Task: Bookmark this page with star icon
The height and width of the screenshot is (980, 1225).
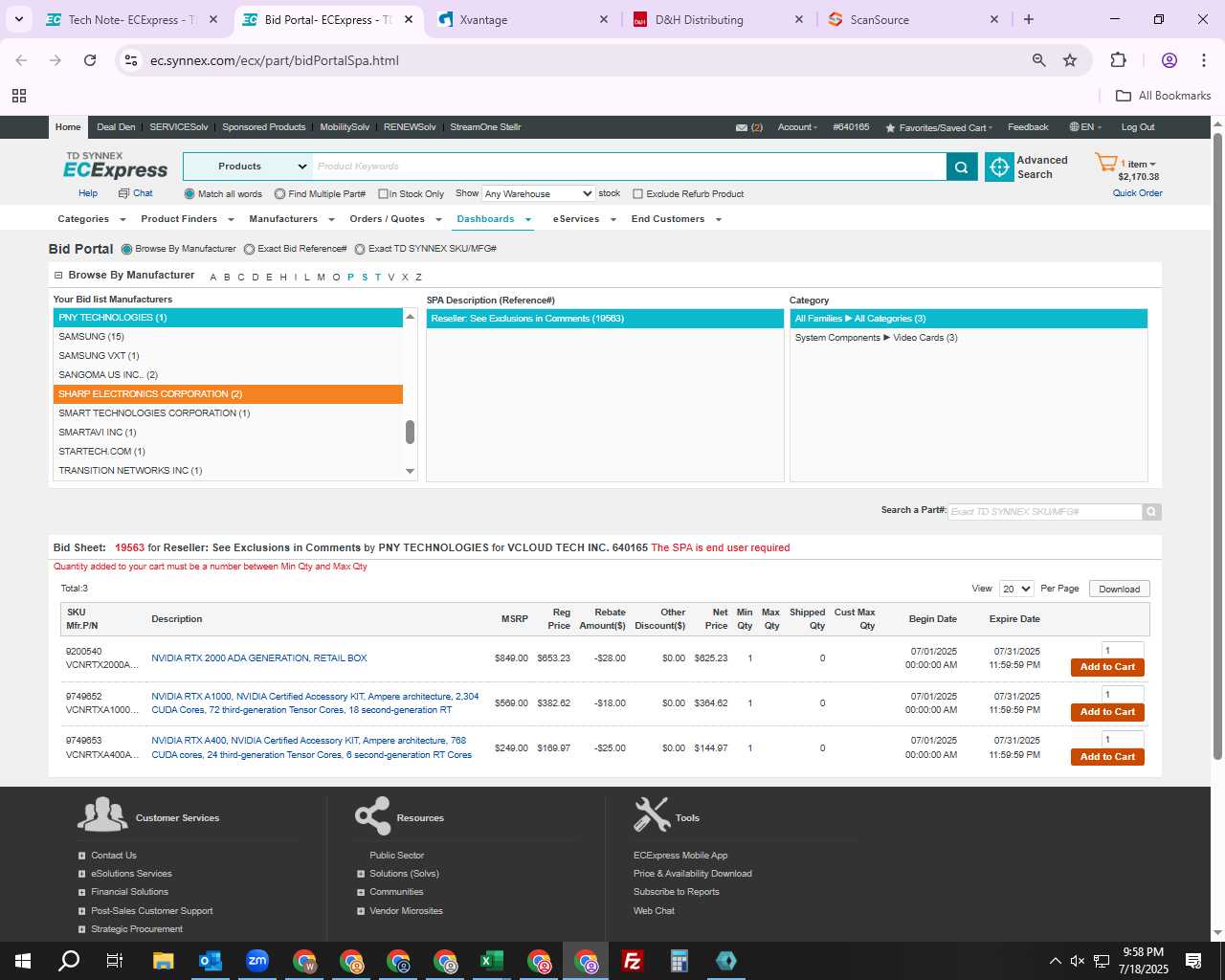Action: 1070,60
